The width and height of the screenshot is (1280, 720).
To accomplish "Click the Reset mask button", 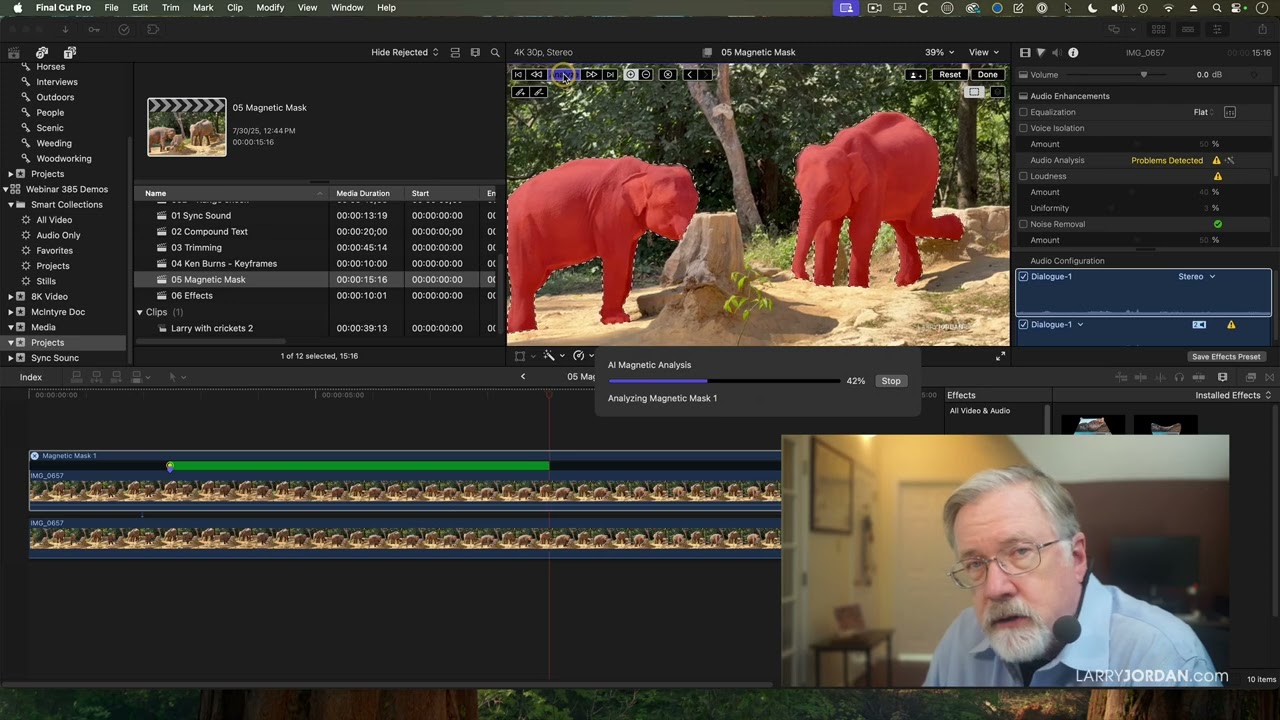I will pyautogui.click(x=950, y=74).
